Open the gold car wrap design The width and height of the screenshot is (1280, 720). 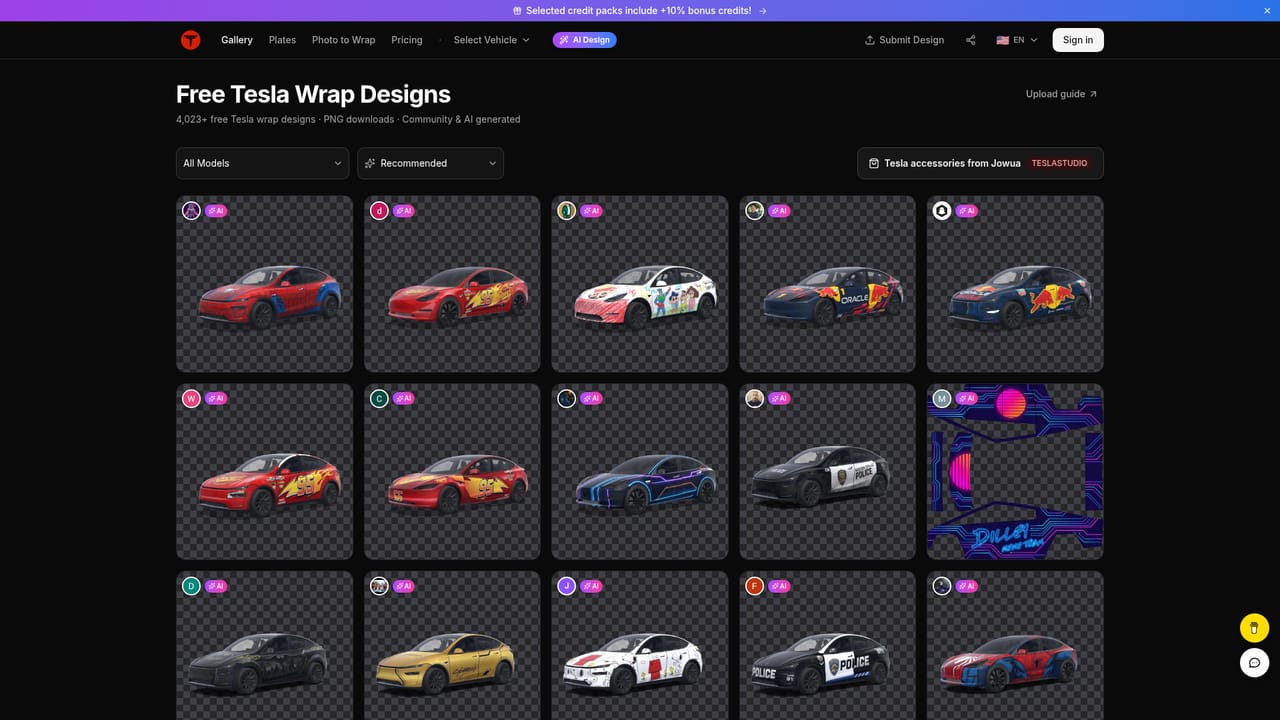tap(452, 646)
